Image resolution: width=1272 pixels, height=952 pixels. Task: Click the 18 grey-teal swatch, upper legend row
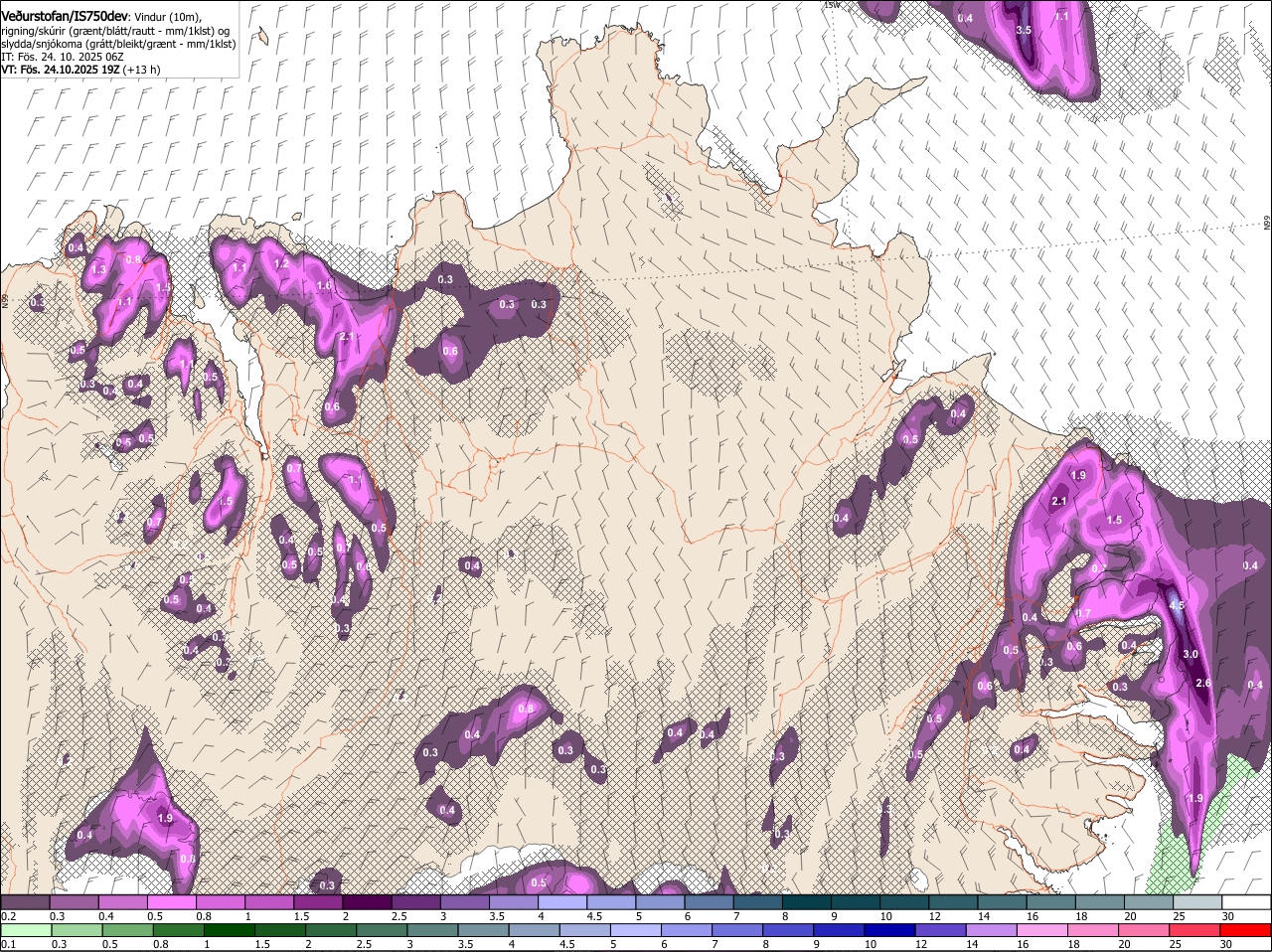click(1099, 901)
